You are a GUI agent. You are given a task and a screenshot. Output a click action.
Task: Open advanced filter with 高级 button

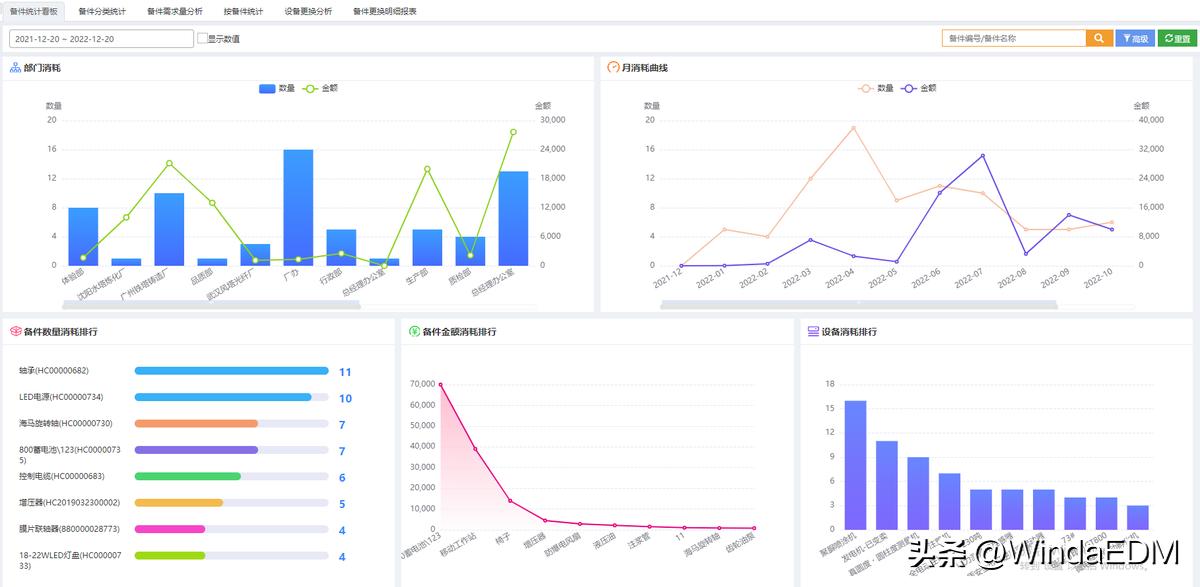click(1134, 39)
